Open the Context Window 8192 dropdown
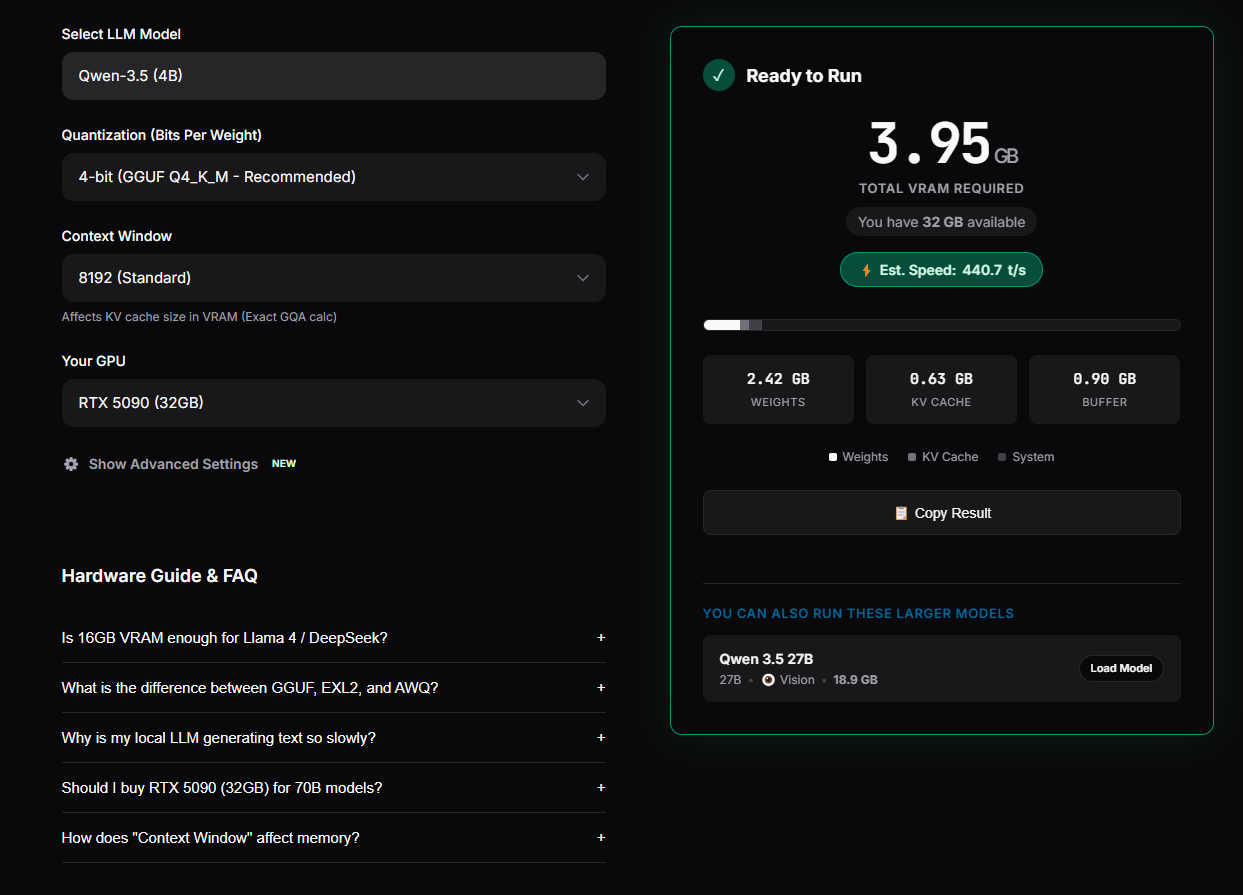 coord(334,278)
